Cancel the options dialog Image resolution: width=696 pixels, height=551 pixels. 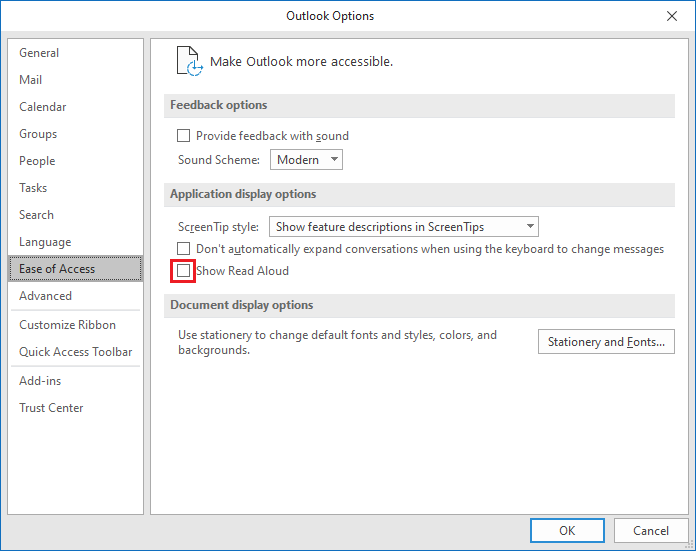pyautogui.click(x=650, y=530)
